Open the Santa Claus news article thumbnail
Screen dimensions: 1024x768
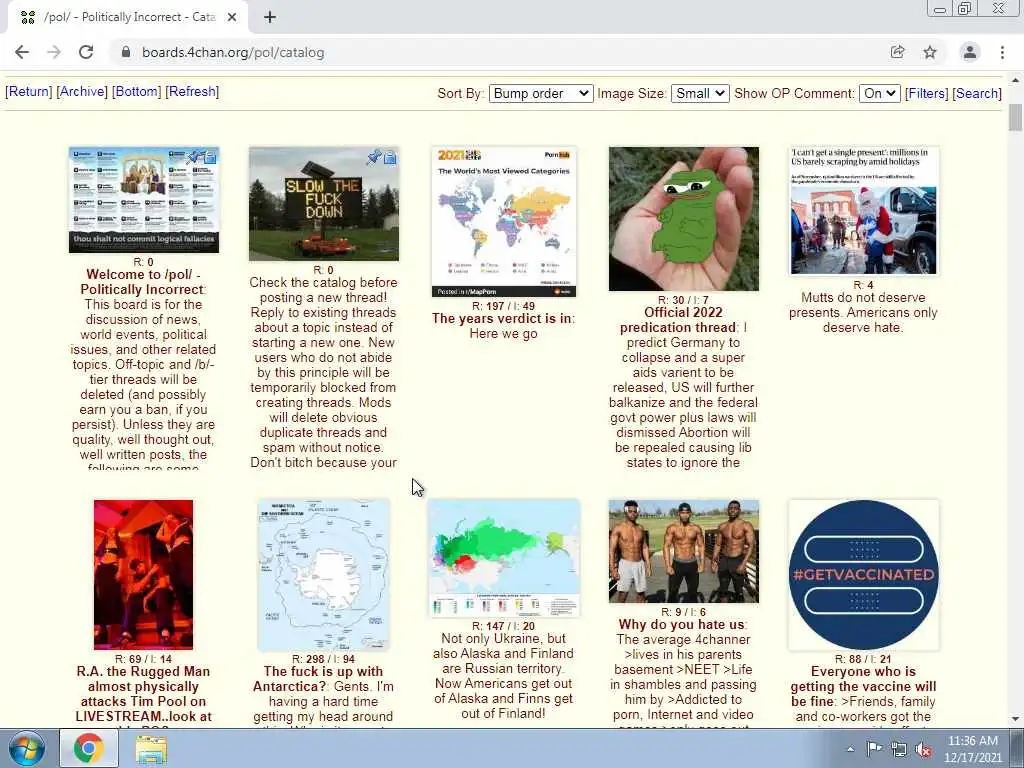863,210
